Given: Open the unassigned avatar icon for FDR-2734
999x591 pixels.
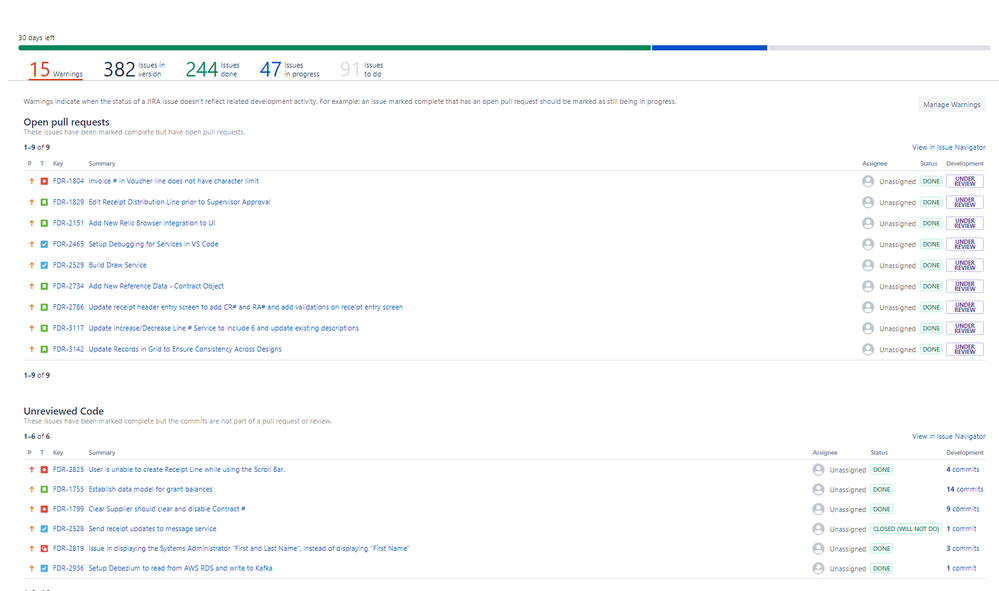Looking at the screenshot, I should [x=866, y=286].
